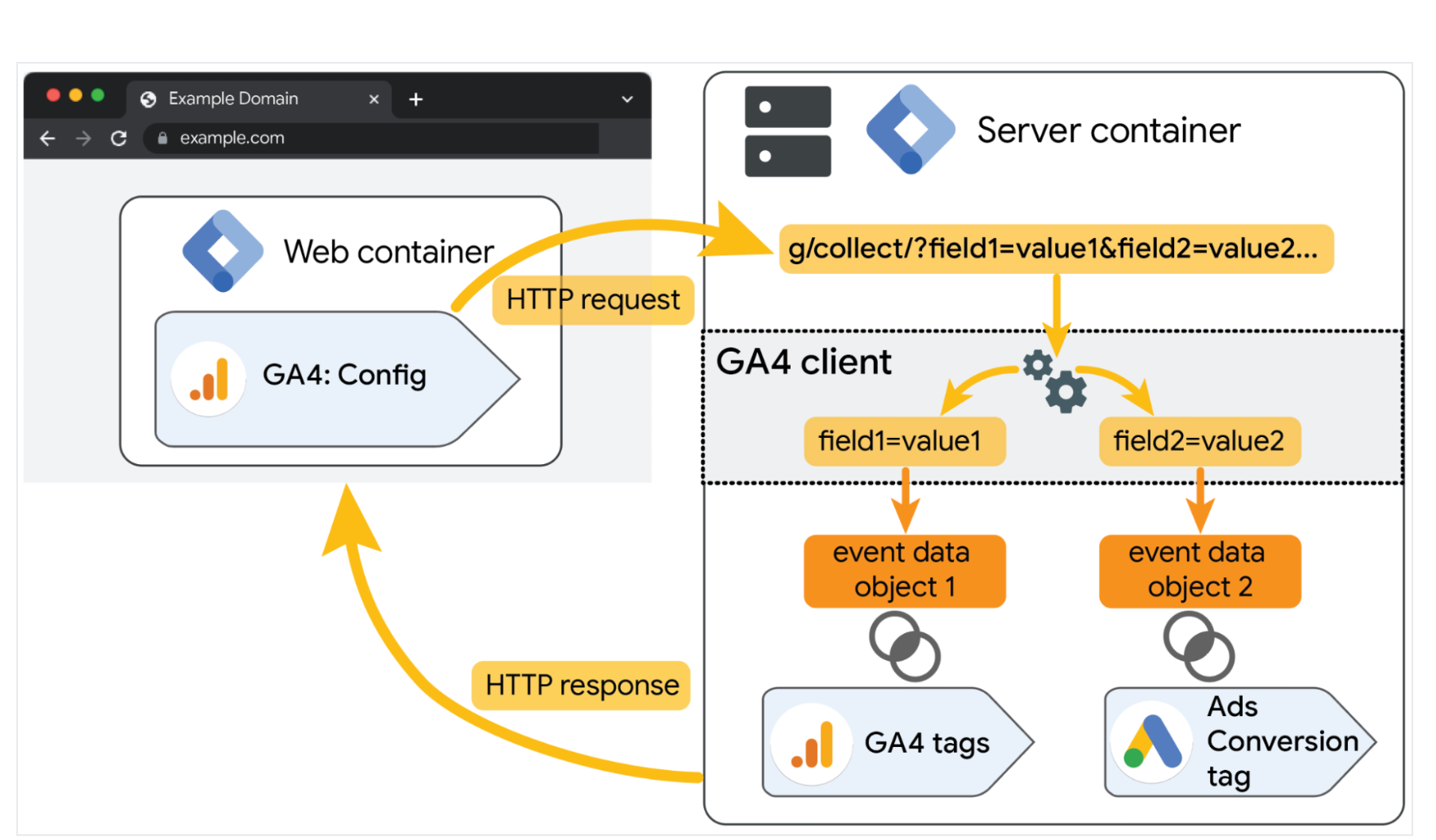Click the trigger rings under event data object 1
The image size is (1436, 840).
905,648
